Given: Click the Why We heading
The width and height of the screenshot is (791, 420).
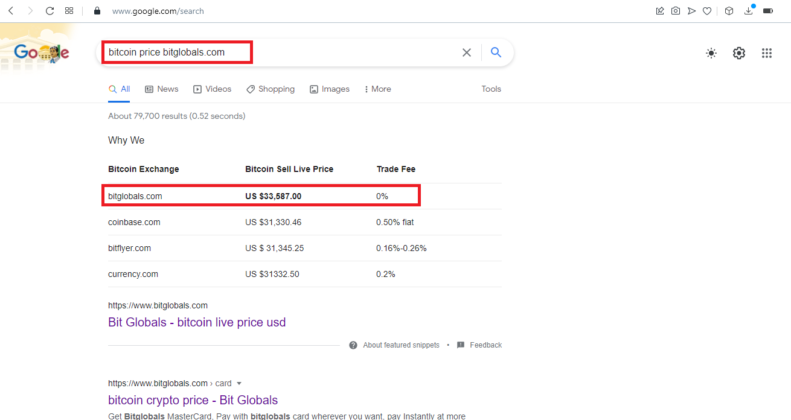Looking at the screenshot, I should click(126, 141).
